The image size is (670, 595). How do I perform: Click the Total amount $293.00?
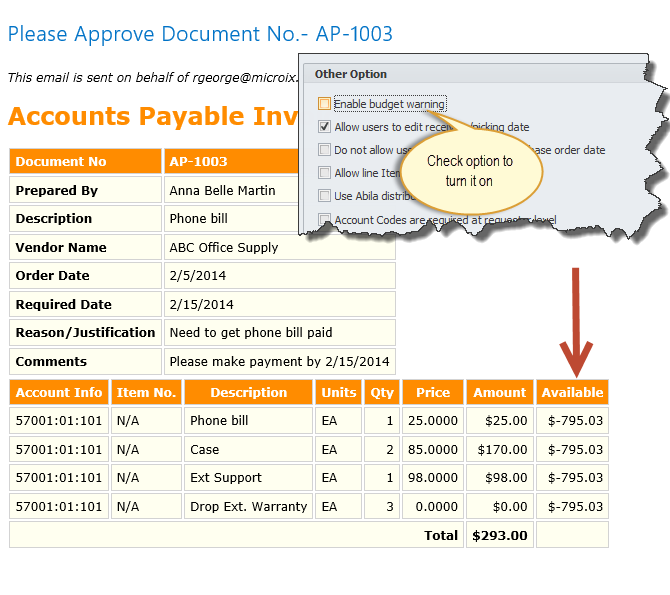click(x=499, y=535)
